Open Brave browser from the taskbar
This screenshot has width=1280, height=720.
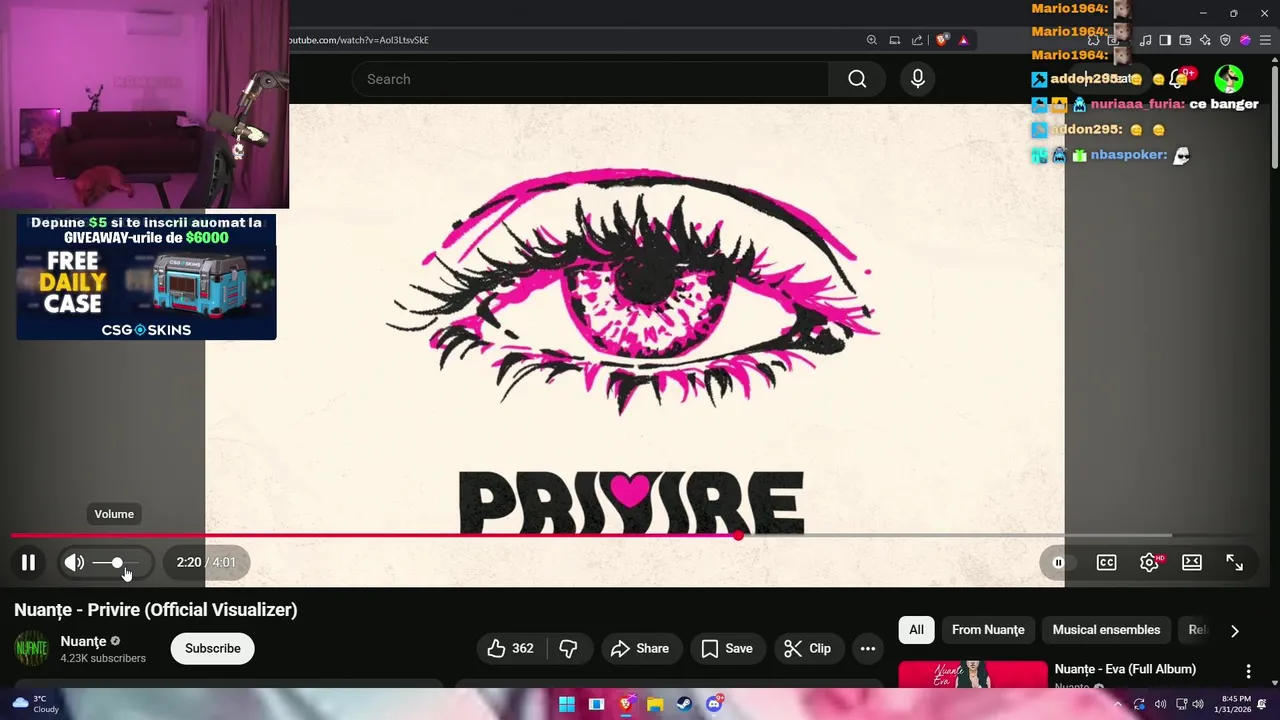point(626,704)
